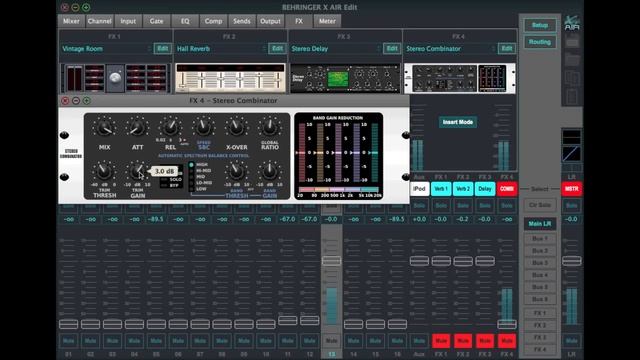Click the SBC speed knob

click(204, 128)
